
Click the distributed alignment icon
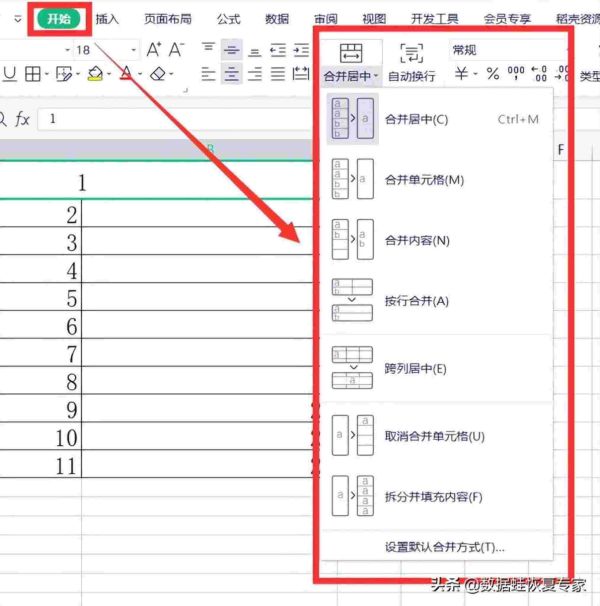click(x=301, y=73)
